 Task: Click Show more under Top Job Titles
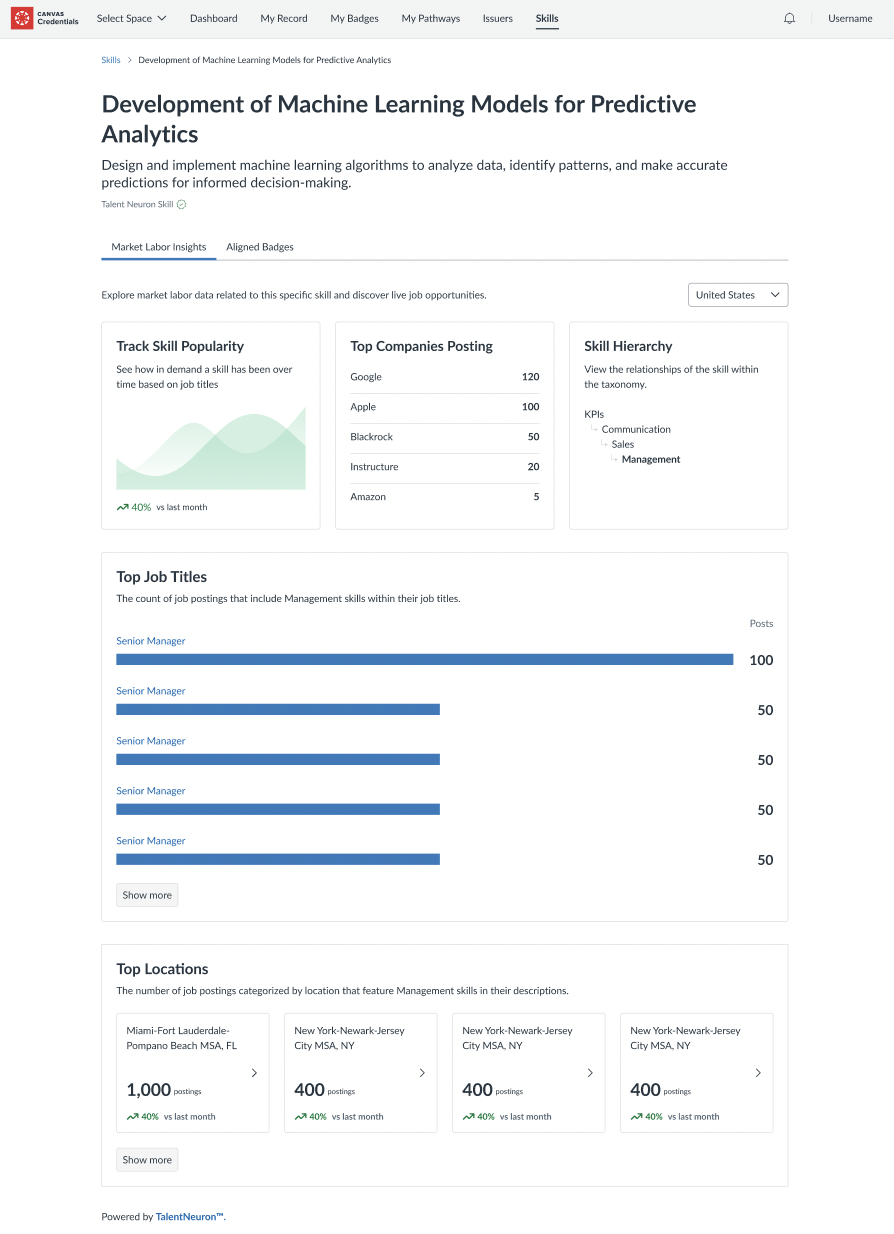click(x=147, y=895)
